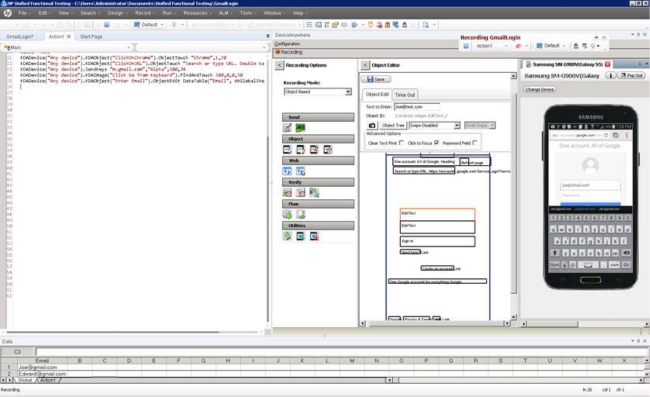Click the first icon under the Send section

pyautogui.click(x=287, y=128)
